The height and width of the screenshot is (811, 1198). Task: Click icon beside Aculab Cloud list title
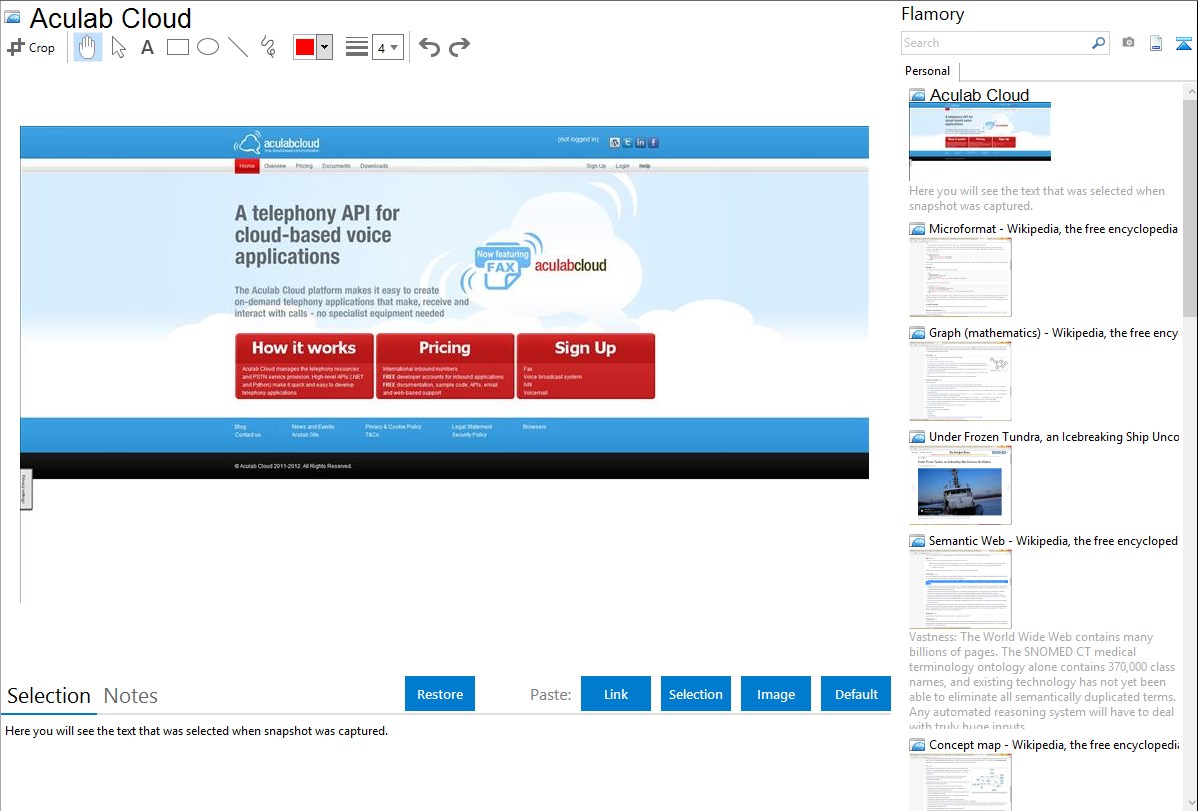click(918, 96)
